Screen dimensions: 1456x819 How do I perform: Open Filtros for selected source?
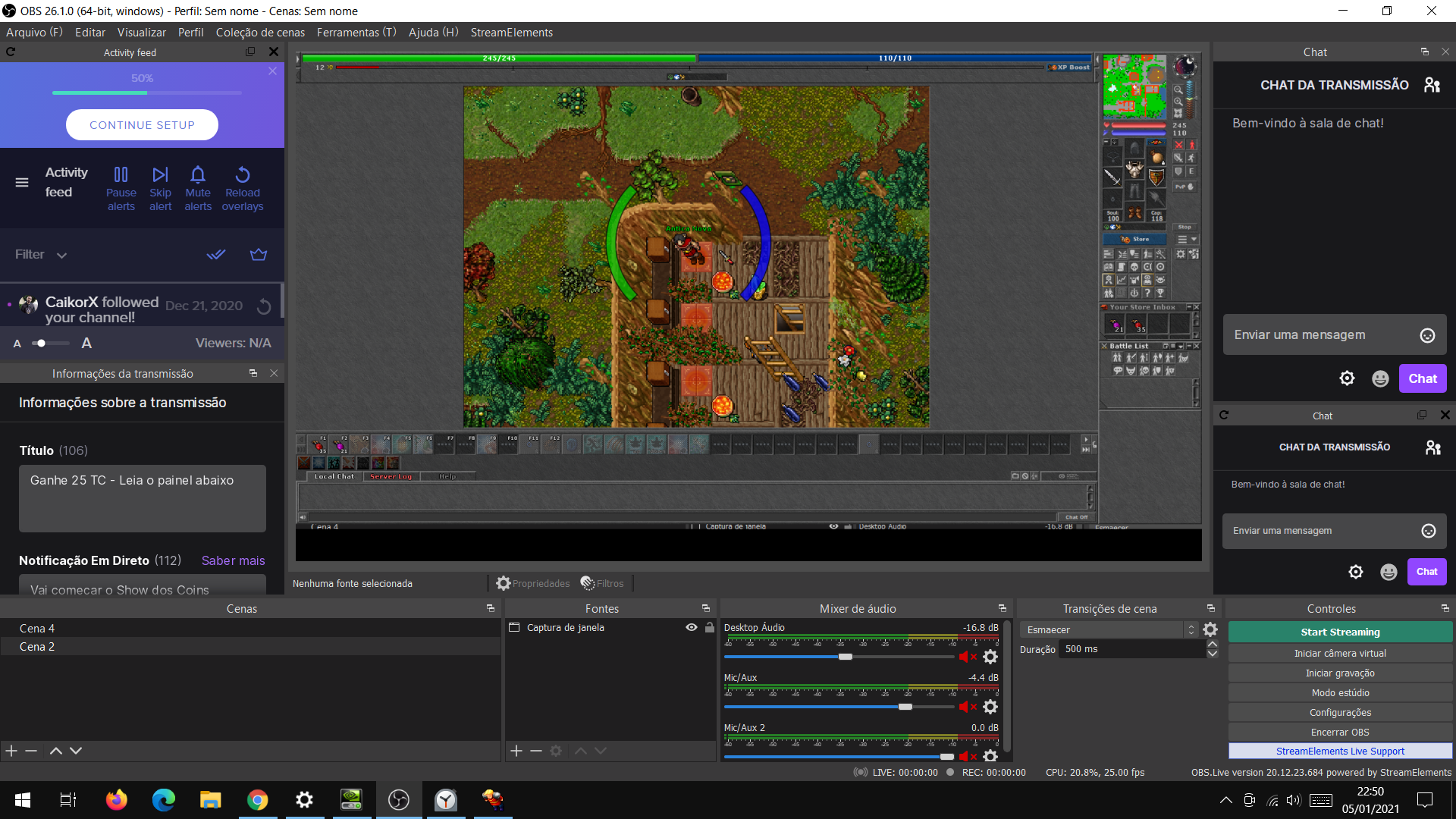coord(602,583)
